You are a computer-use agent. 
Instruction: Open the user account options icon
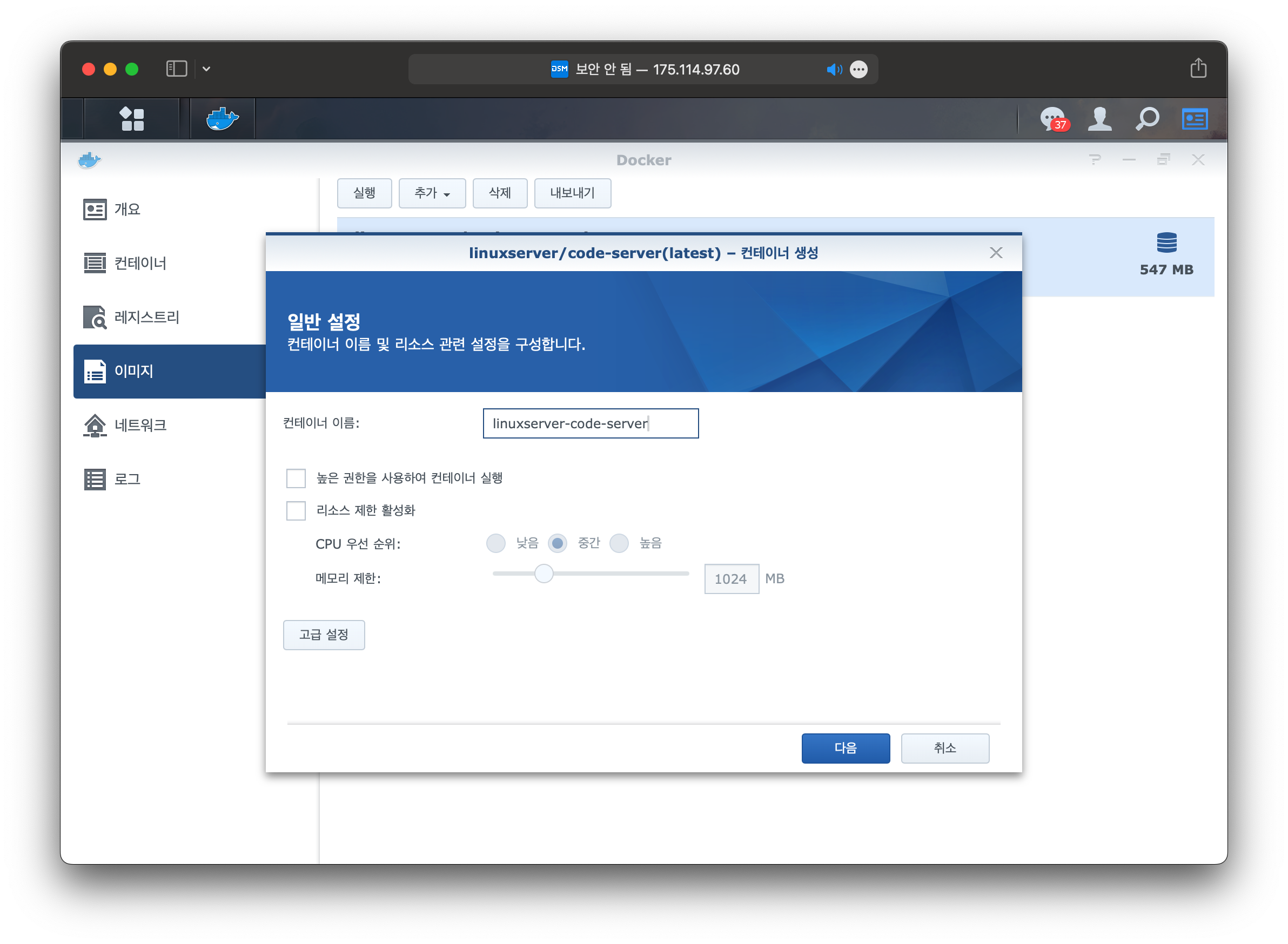click(1099, 119)
